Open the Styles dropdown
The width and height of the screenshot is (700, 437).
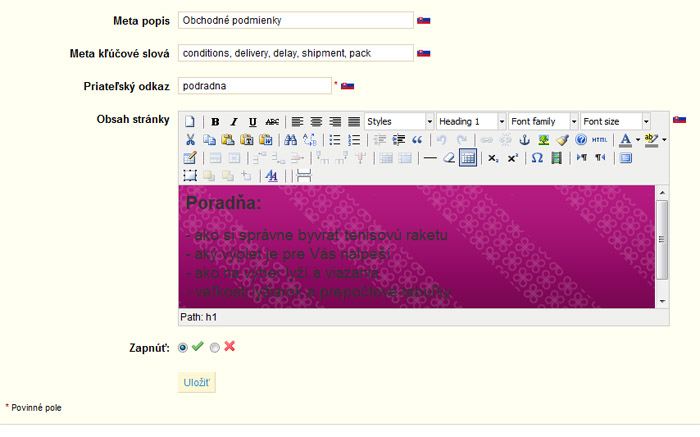[x=399, y=121]
